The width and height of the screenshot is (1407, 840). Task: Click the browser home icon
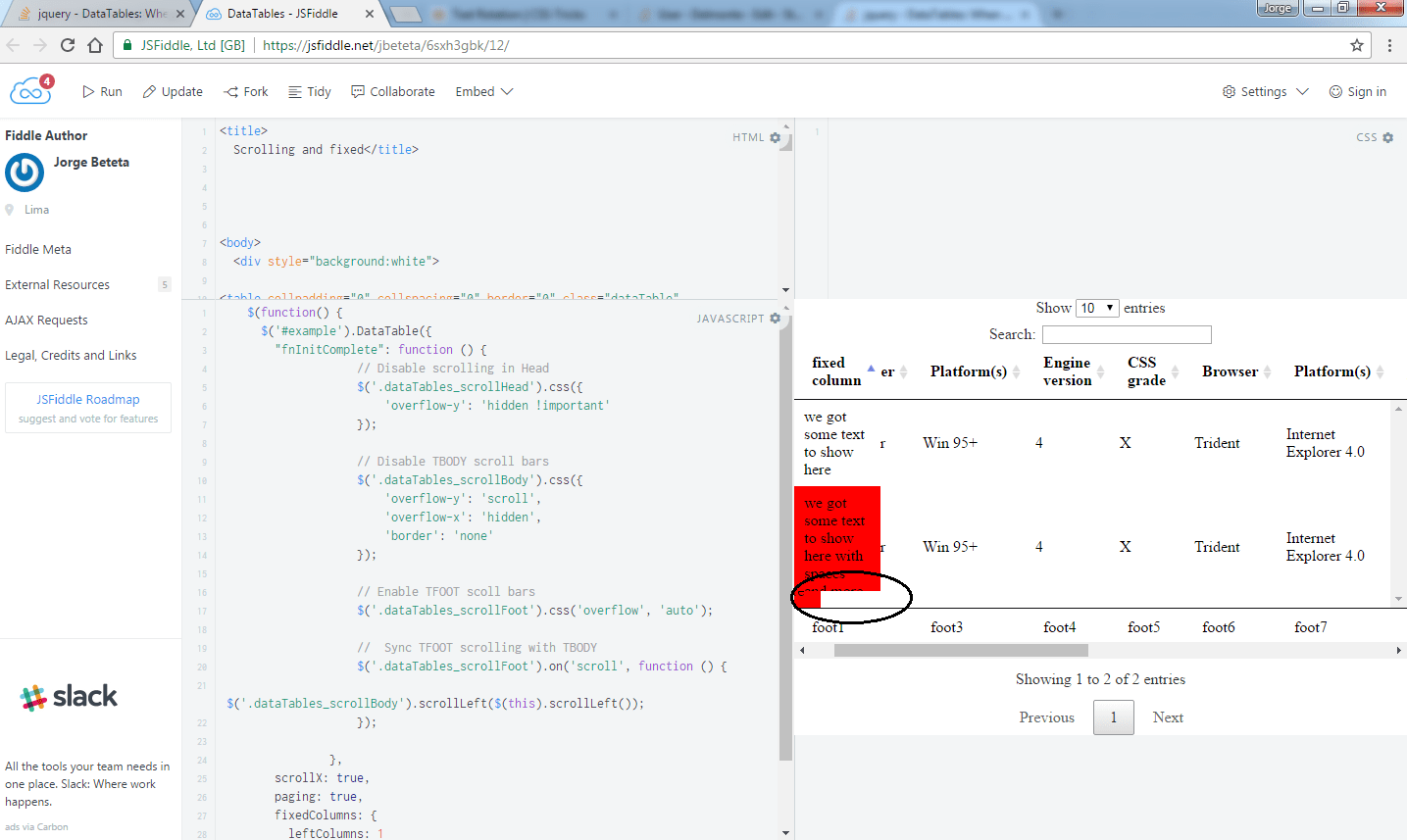[x=93, y=44]
